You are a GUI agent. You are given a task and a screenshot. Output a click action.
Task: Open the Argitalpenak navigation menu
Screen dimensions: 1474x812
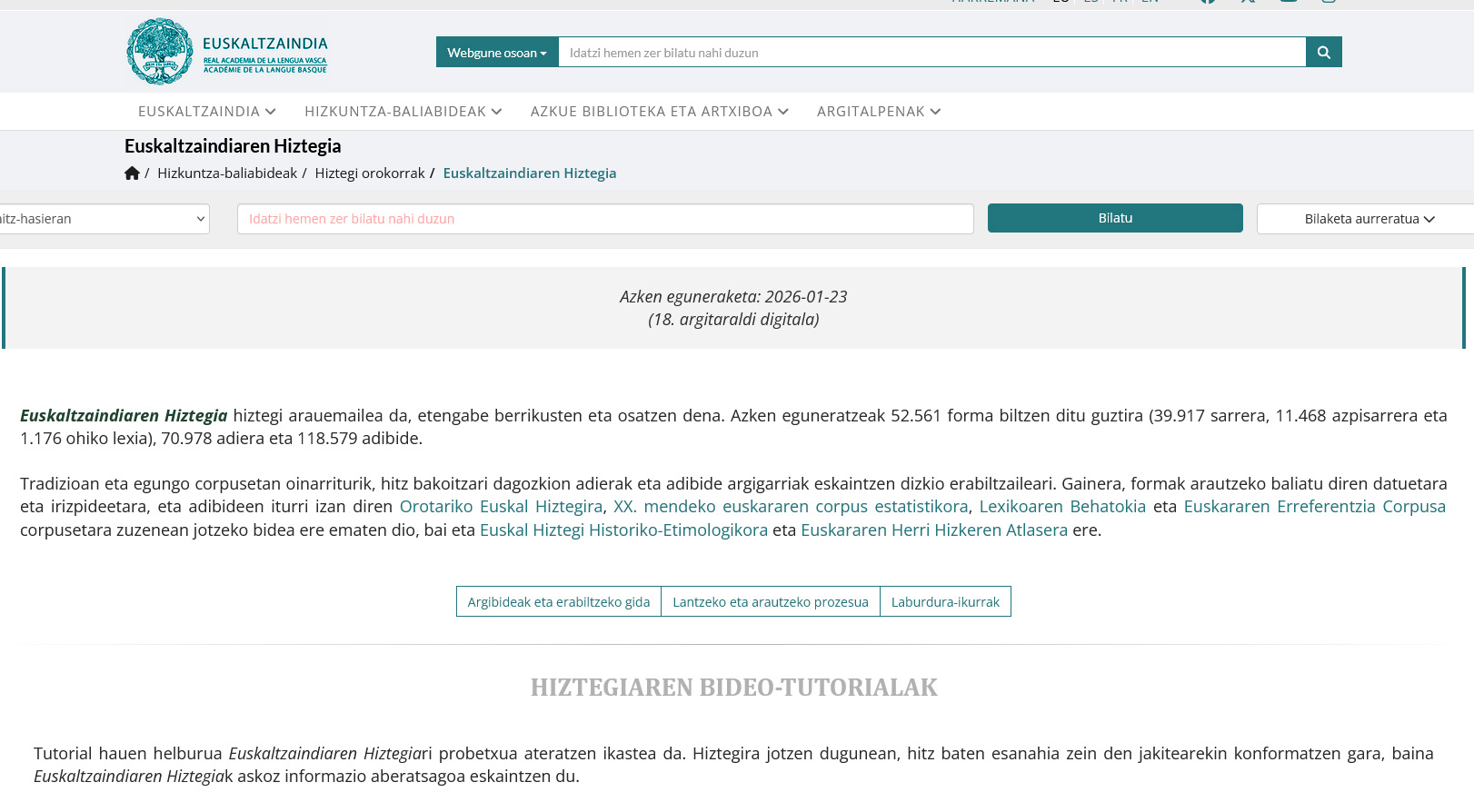[878, 112]
